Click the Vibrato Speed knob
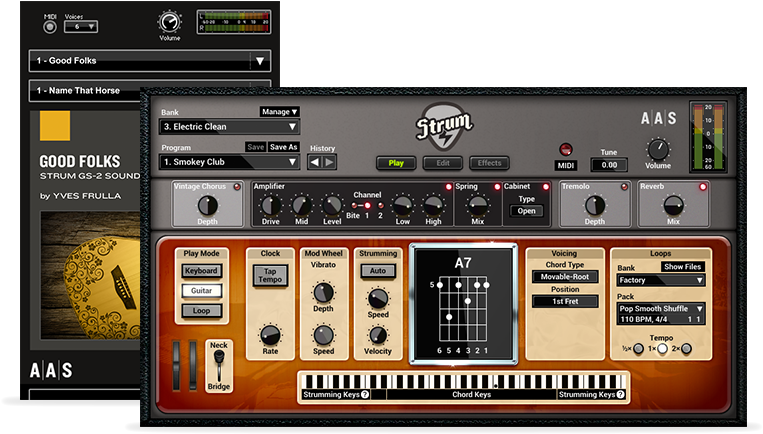This screenshot has width=763, height=434. coord(323,335)
